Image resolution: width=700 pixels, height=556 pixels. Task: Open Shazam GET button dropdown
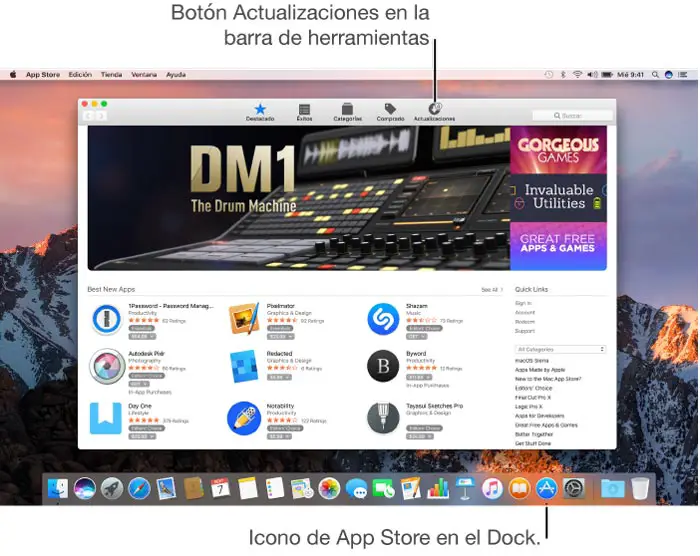tap(417, 336)
